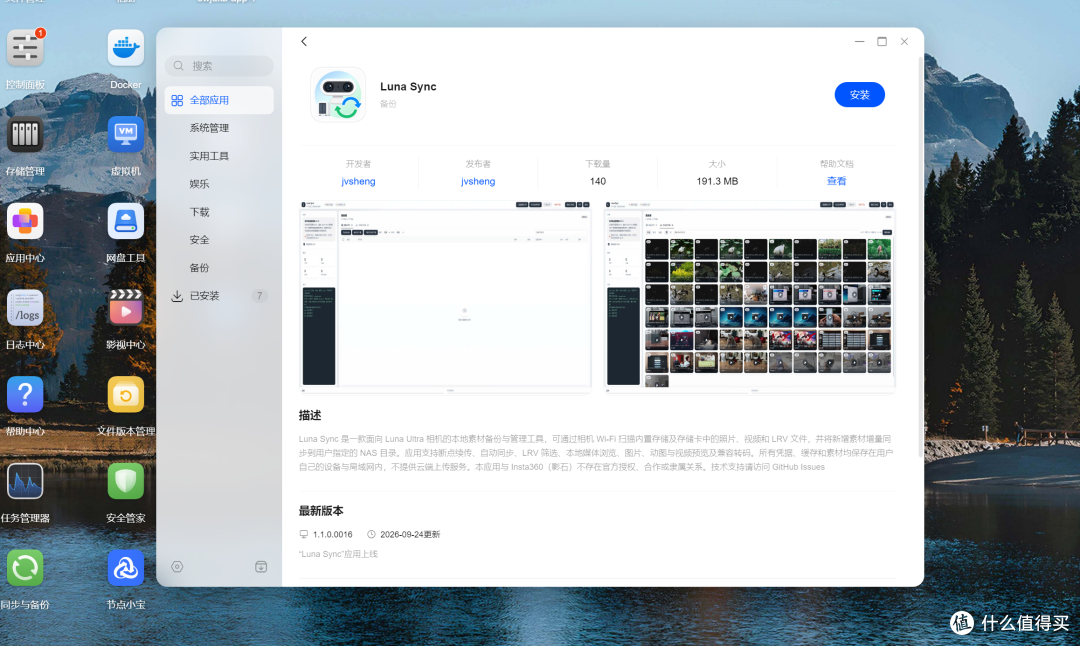Viewport: 1080px width, 646px height.
Task: Click the download count 140
Action: pos(598,181)
